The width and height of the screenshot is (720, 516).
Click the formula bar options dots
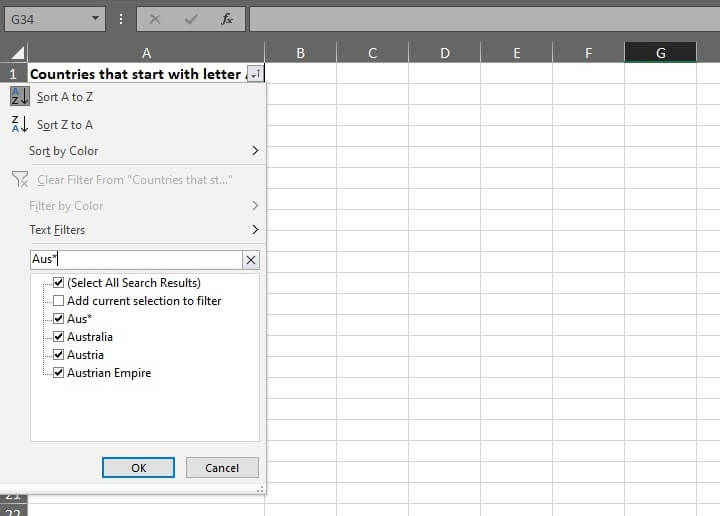[x=121, y=18]
